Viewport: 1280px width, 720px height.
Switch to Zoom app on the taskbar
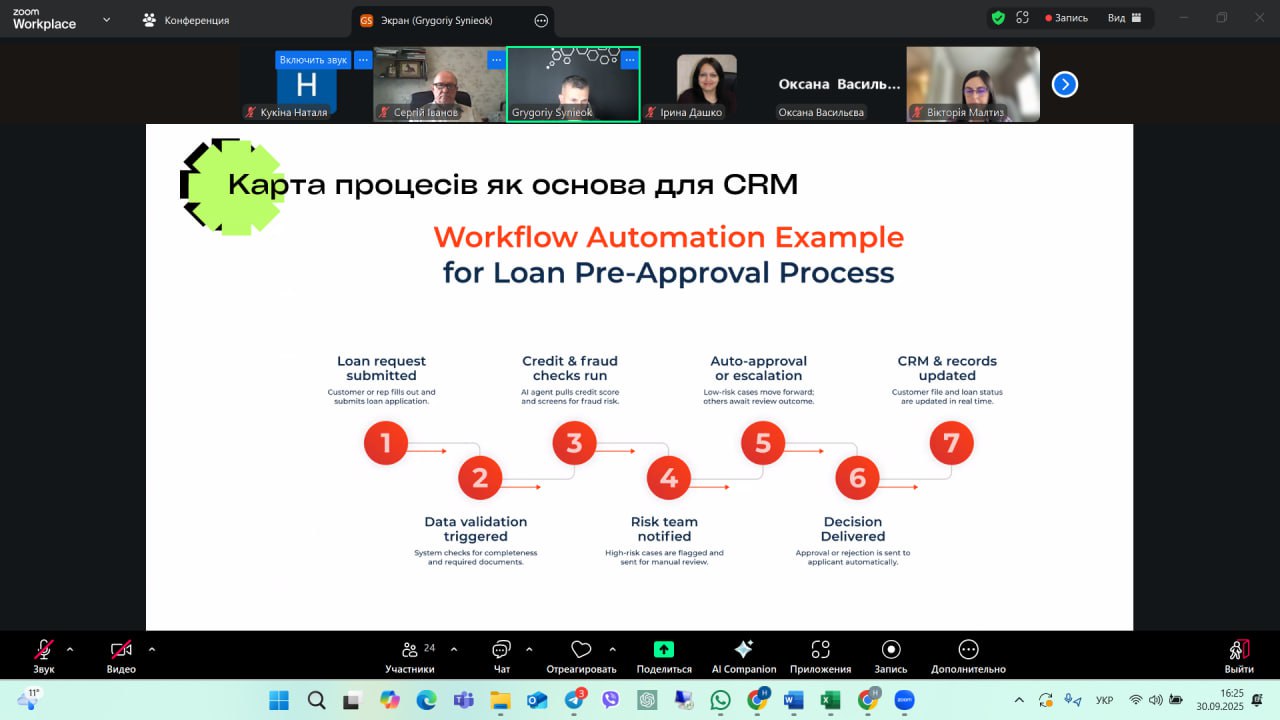(x=904, y=700)
